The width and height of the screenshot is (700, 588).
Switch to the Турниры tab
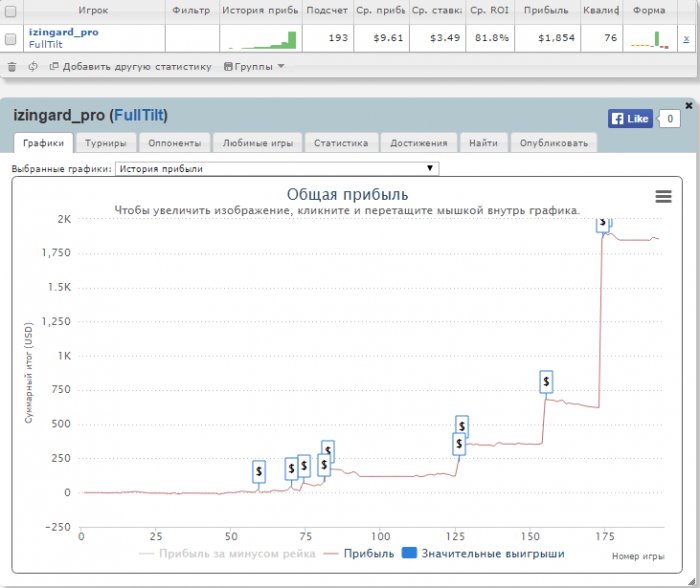106,143
